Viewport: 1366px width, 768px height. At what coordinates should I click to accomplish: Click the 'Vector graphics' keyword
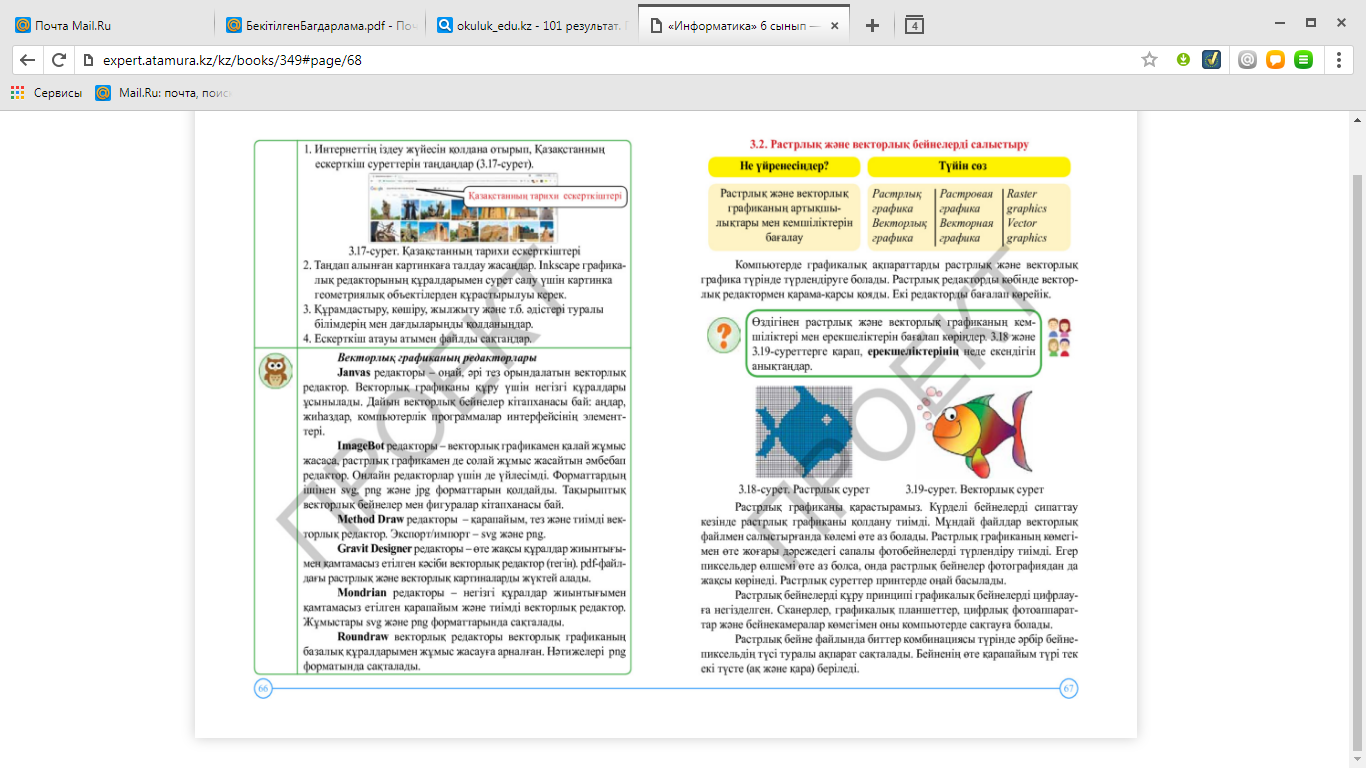click(1026, 230)
